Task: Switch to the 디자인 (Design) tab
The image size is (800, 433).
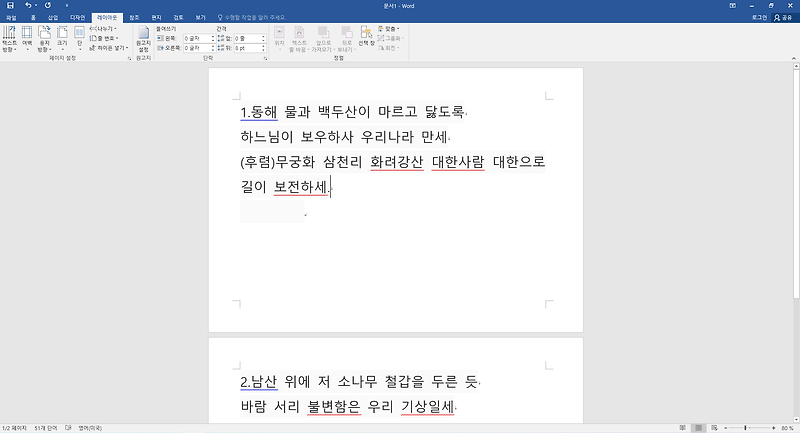Action: 78,17
